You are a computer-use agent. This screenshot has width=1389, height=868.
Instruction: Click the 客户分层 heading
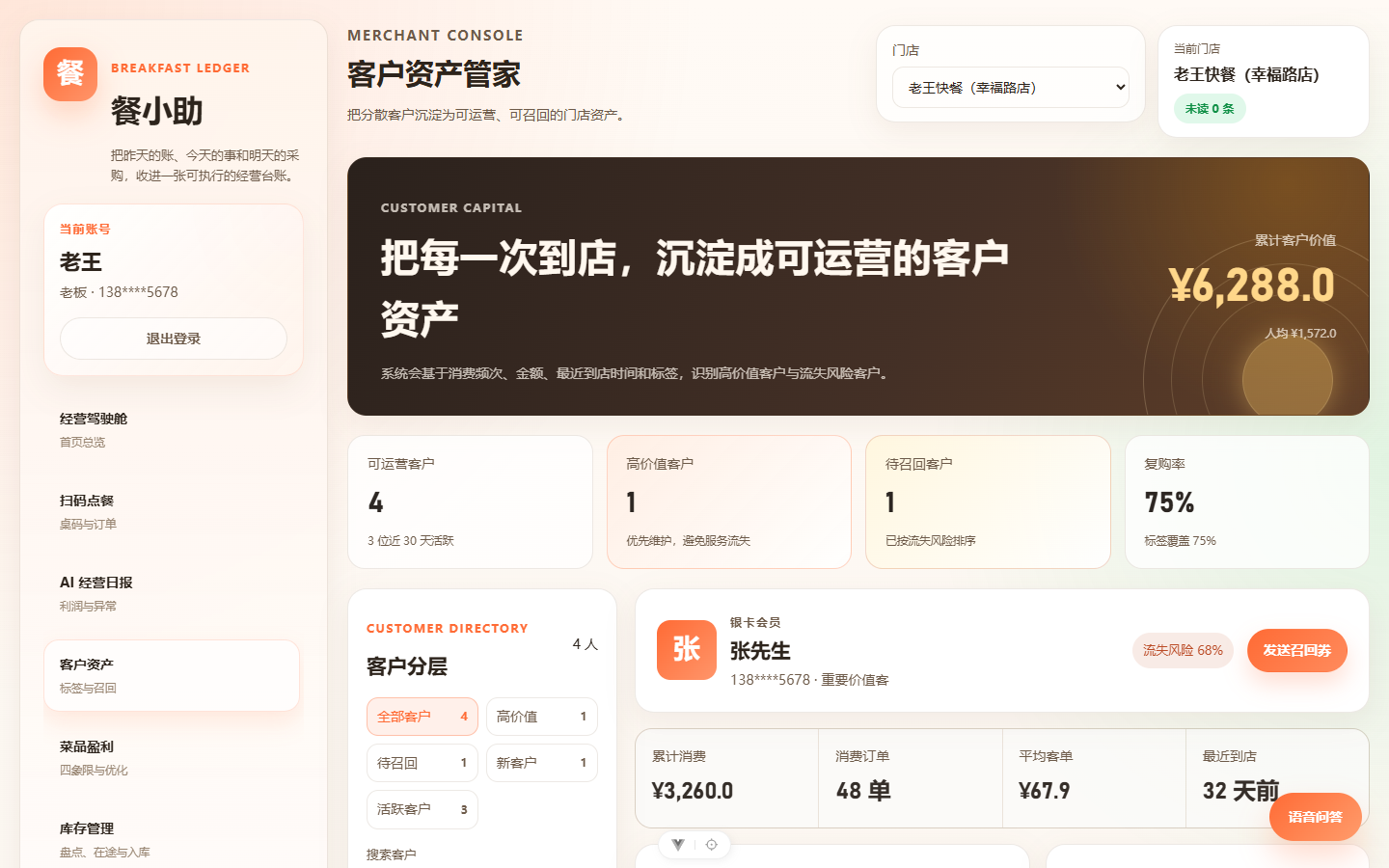(407, 666)
